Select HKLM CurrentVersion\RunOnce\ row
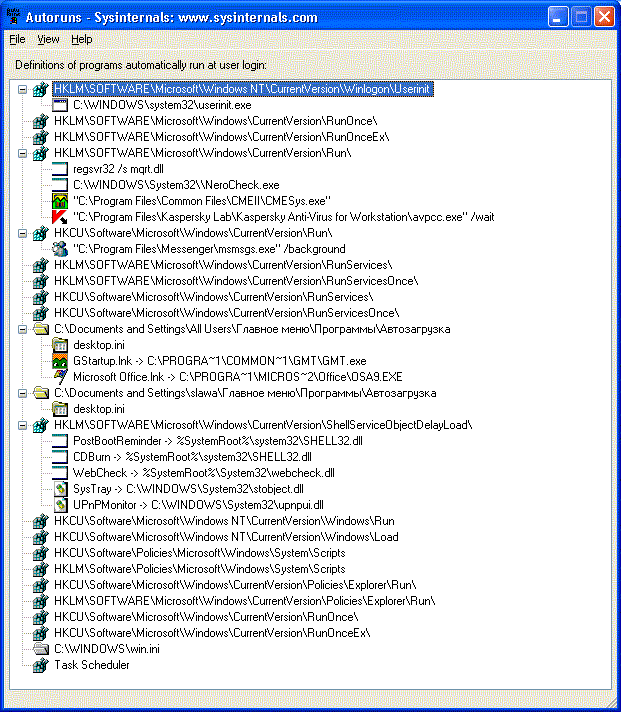 click(216, 121)
